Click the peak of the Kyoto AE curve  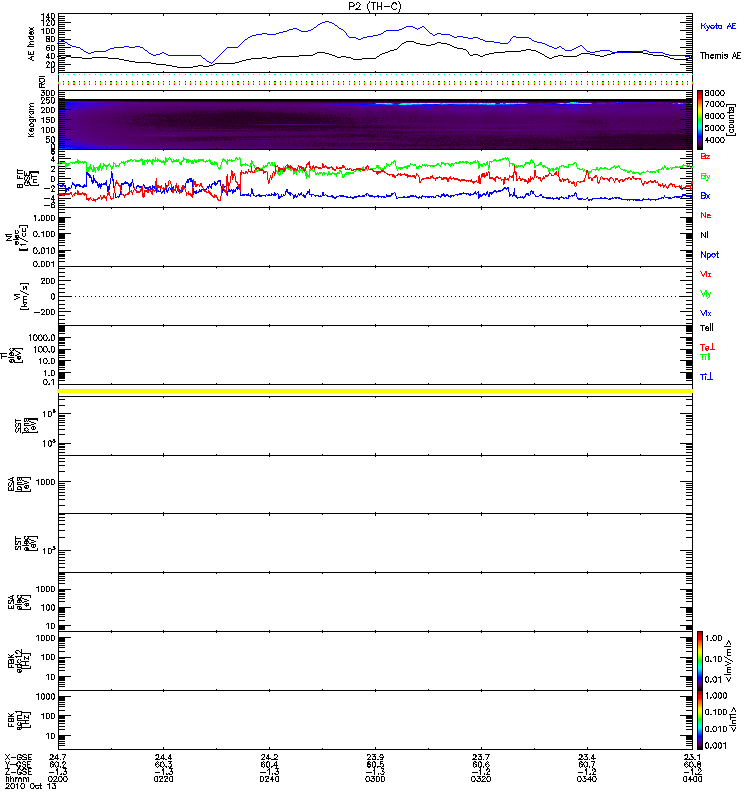pyautogui.click(x=327, y=21)
